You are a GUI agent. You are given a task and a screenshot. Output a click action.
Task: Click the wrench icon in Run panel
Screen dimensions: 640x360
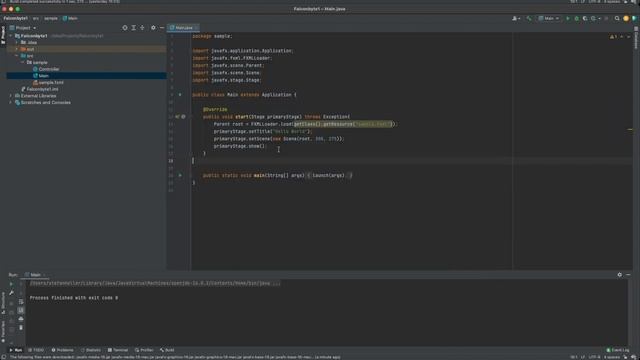tap(11, 293)
